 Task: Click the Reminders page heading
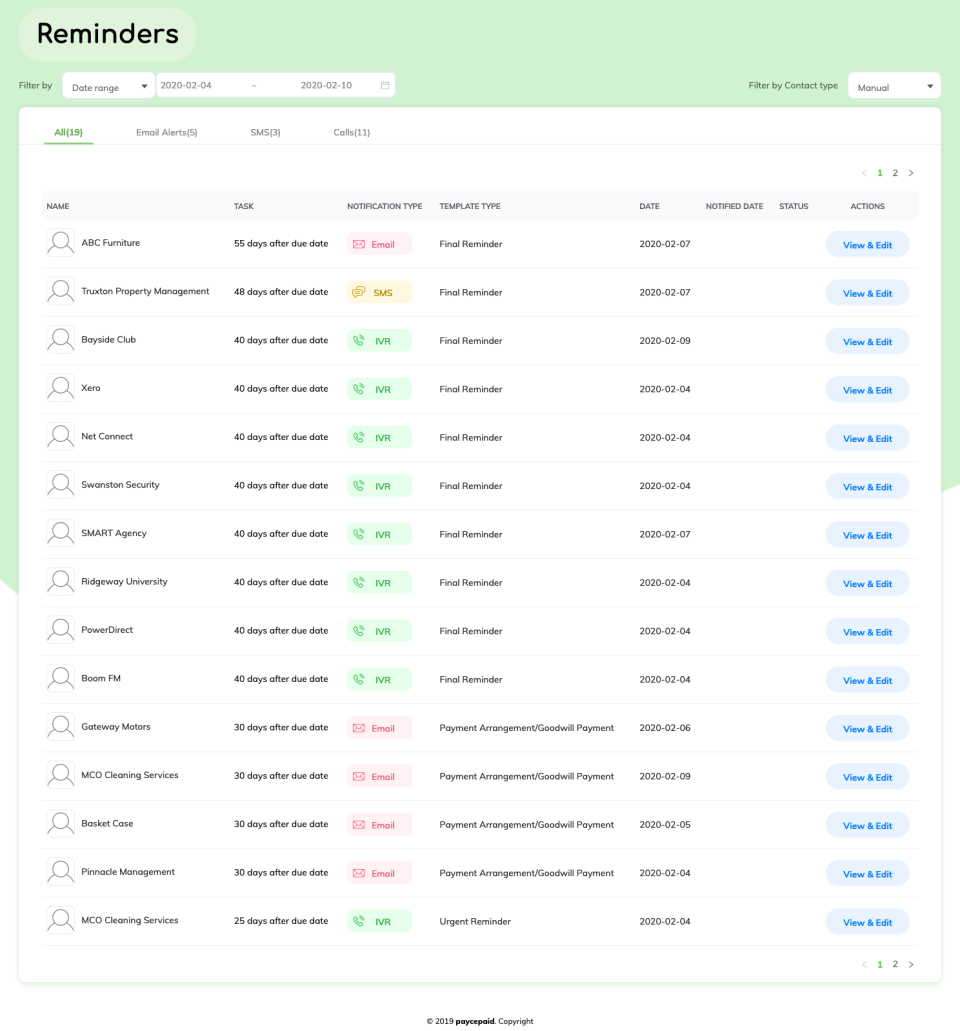108,34
